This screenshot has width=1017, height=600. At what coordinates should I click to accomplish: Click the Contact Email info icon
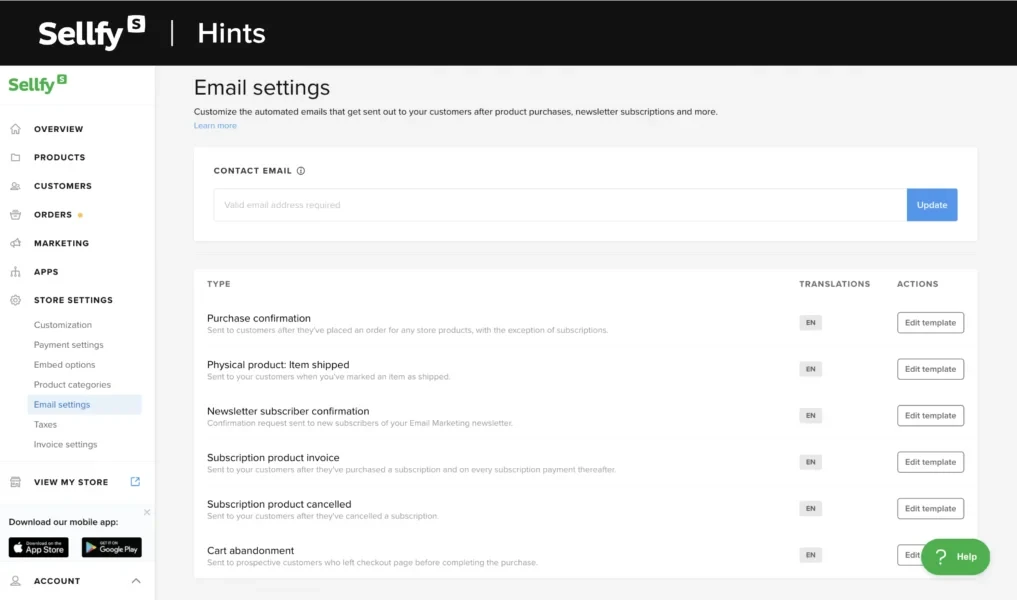pyautogui.click(x=301, y=171)
